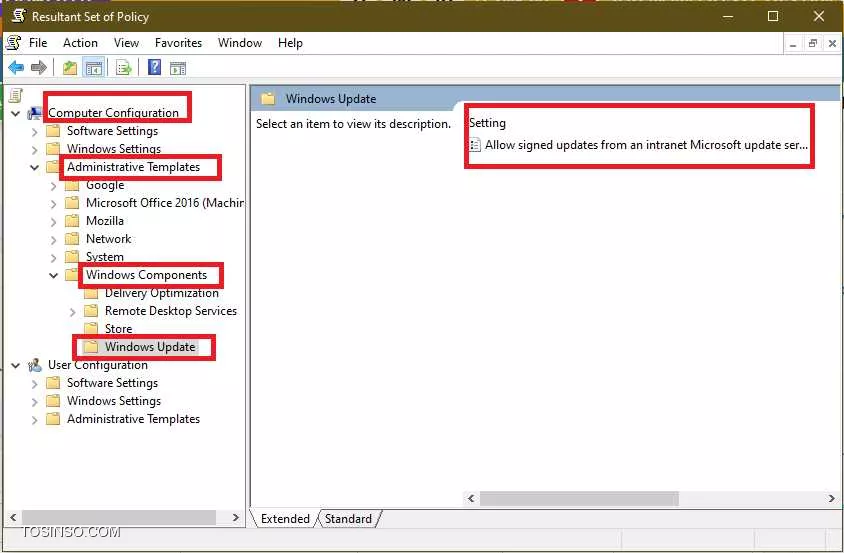This screenshot has height=553, width=844.
Task: Expand the Microsoft Office 2016 node
Action: point(53,204)
